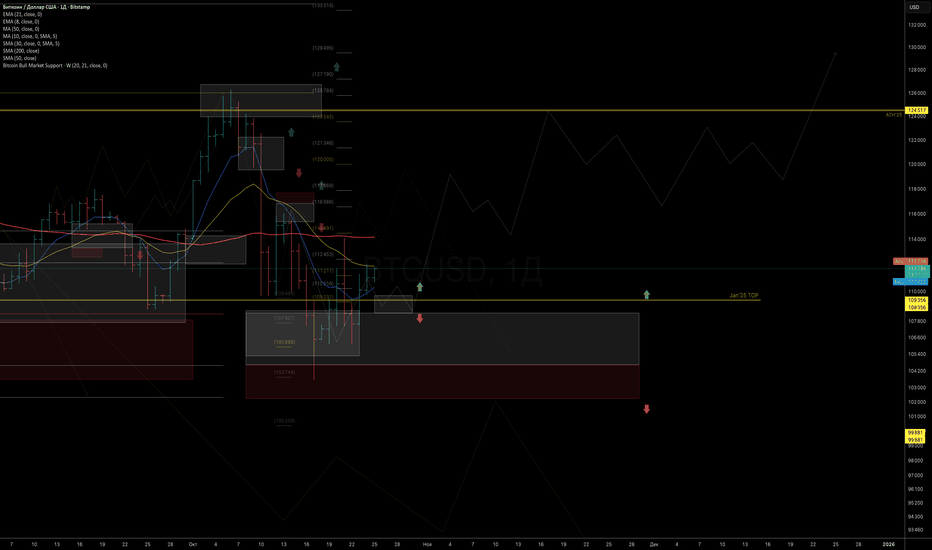Select the dark red demand zone rectangle

click(x=442, y=382)
